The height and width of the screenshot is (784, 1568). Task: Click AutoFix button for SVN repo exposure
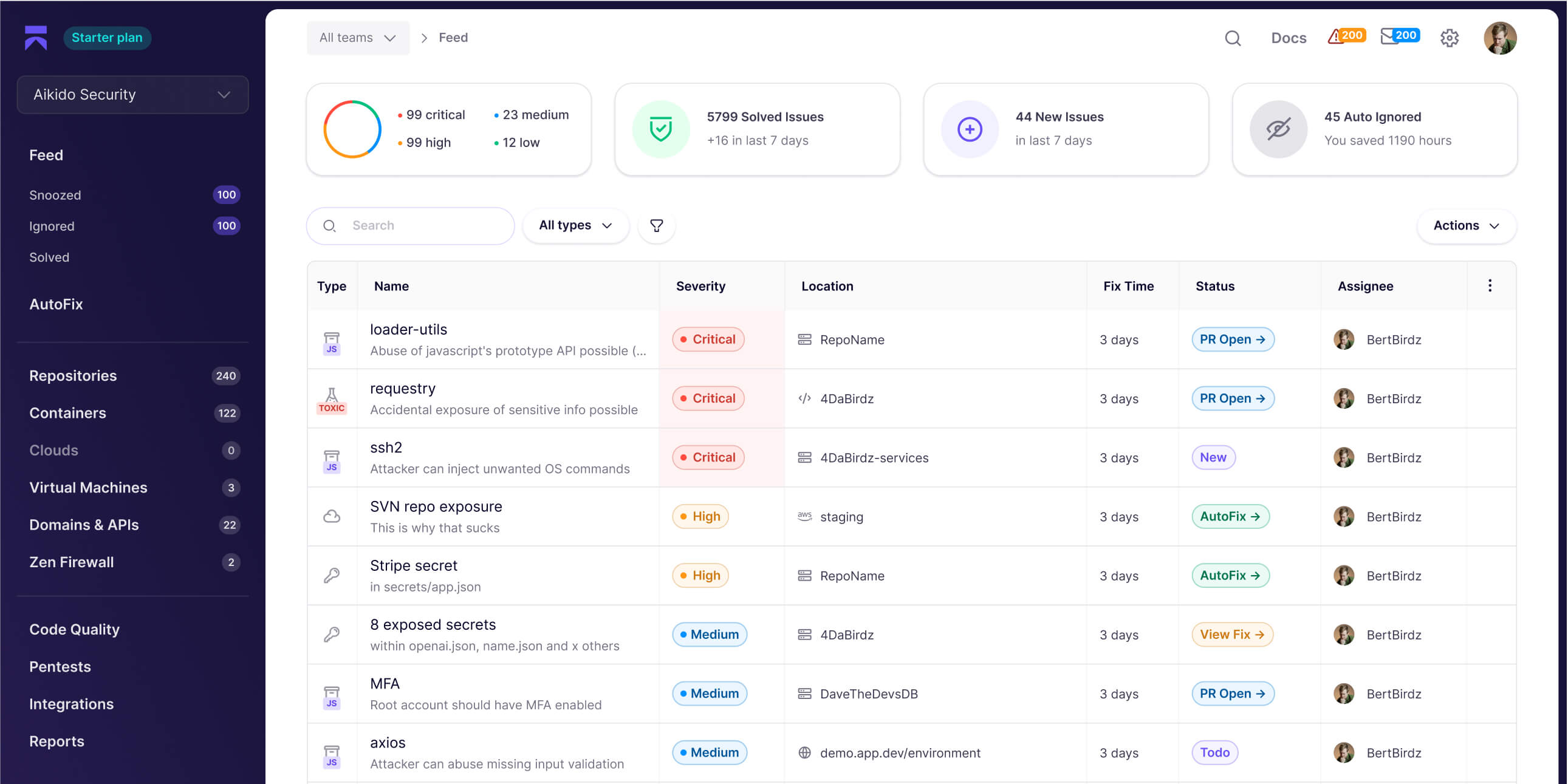click(1230, 516)
